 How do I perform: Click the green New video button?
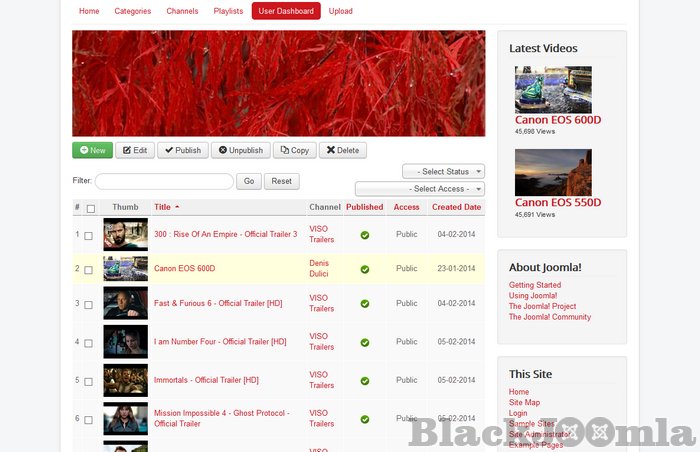coord(92,150)
